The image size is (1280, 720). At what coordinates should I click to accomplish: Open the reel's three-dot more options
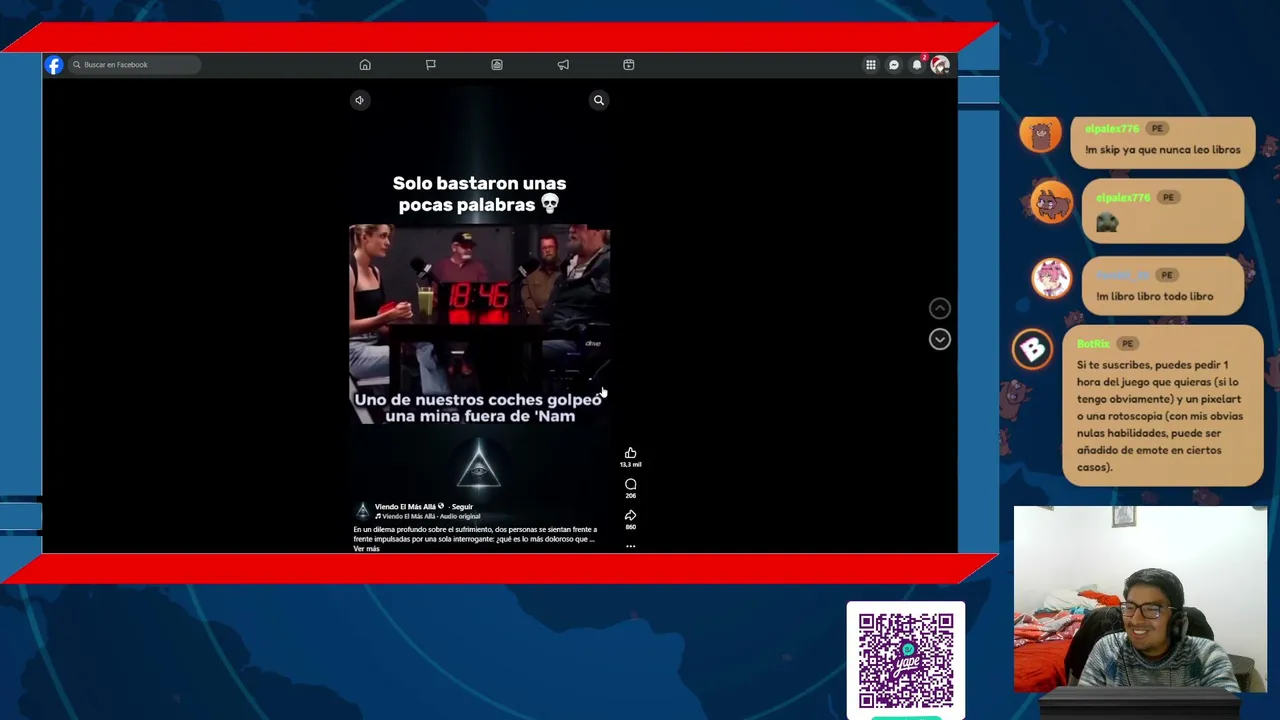[x=630, y=546]
